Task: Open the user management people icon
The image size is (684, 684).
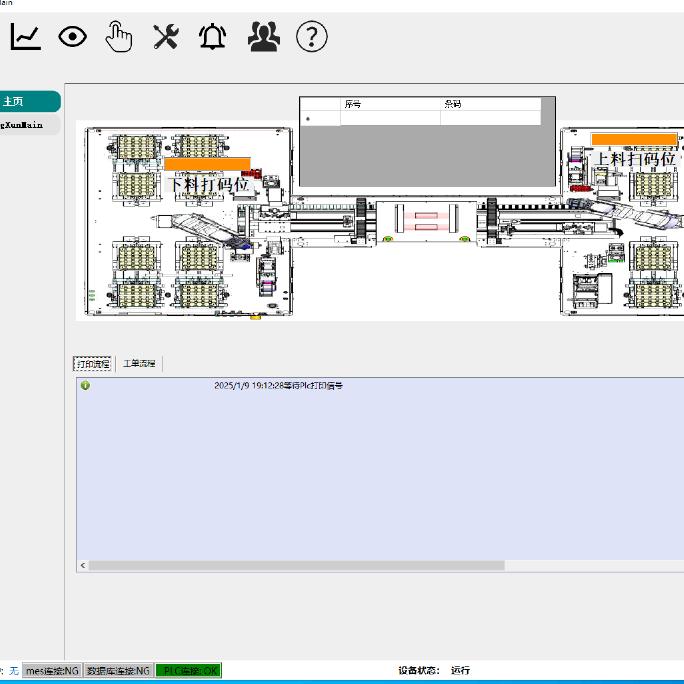Action: [264, 37]
